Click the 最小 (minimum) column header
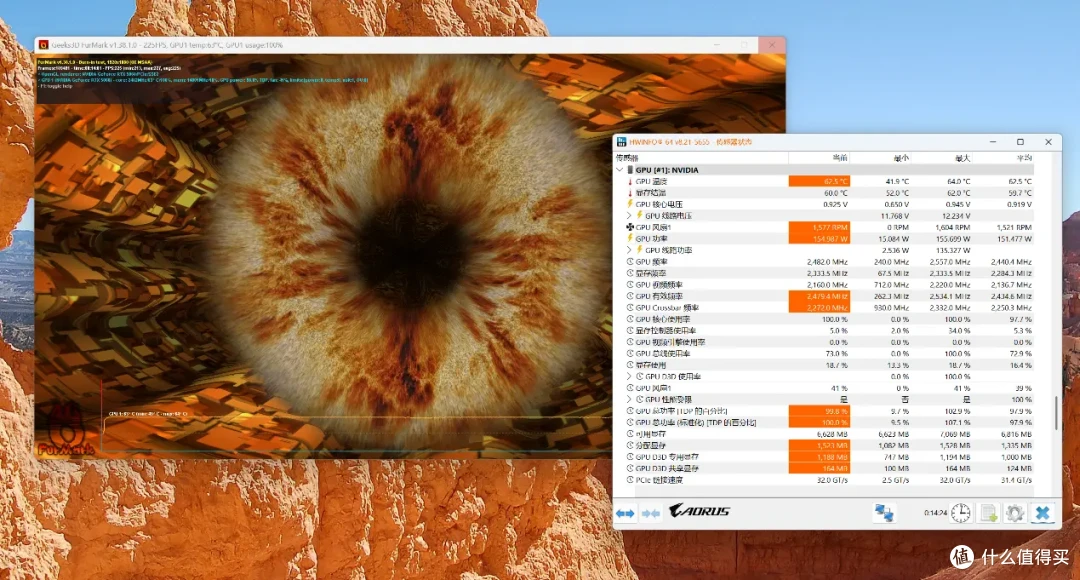This screenshot has height=580, width=1080. click(x=880, y=158)
